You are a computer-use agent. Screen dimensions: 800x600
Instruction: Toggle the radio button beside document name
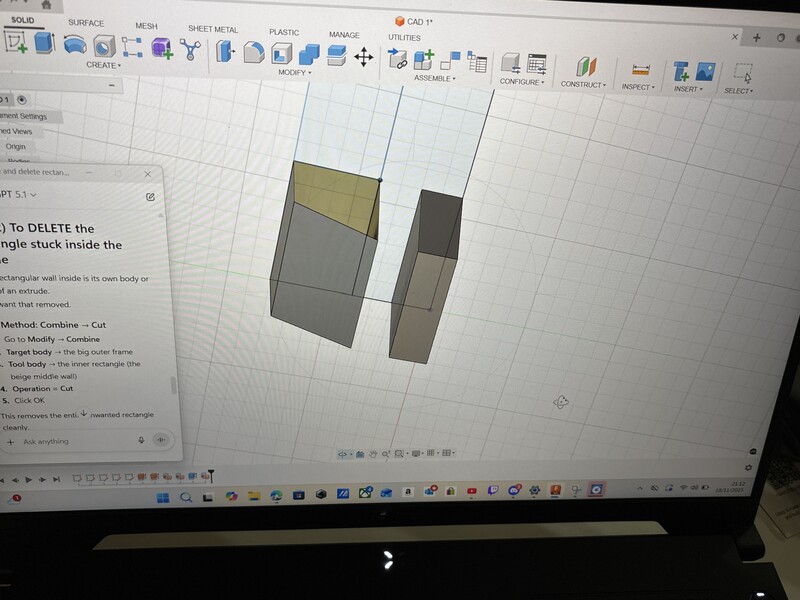coord(22,100)
